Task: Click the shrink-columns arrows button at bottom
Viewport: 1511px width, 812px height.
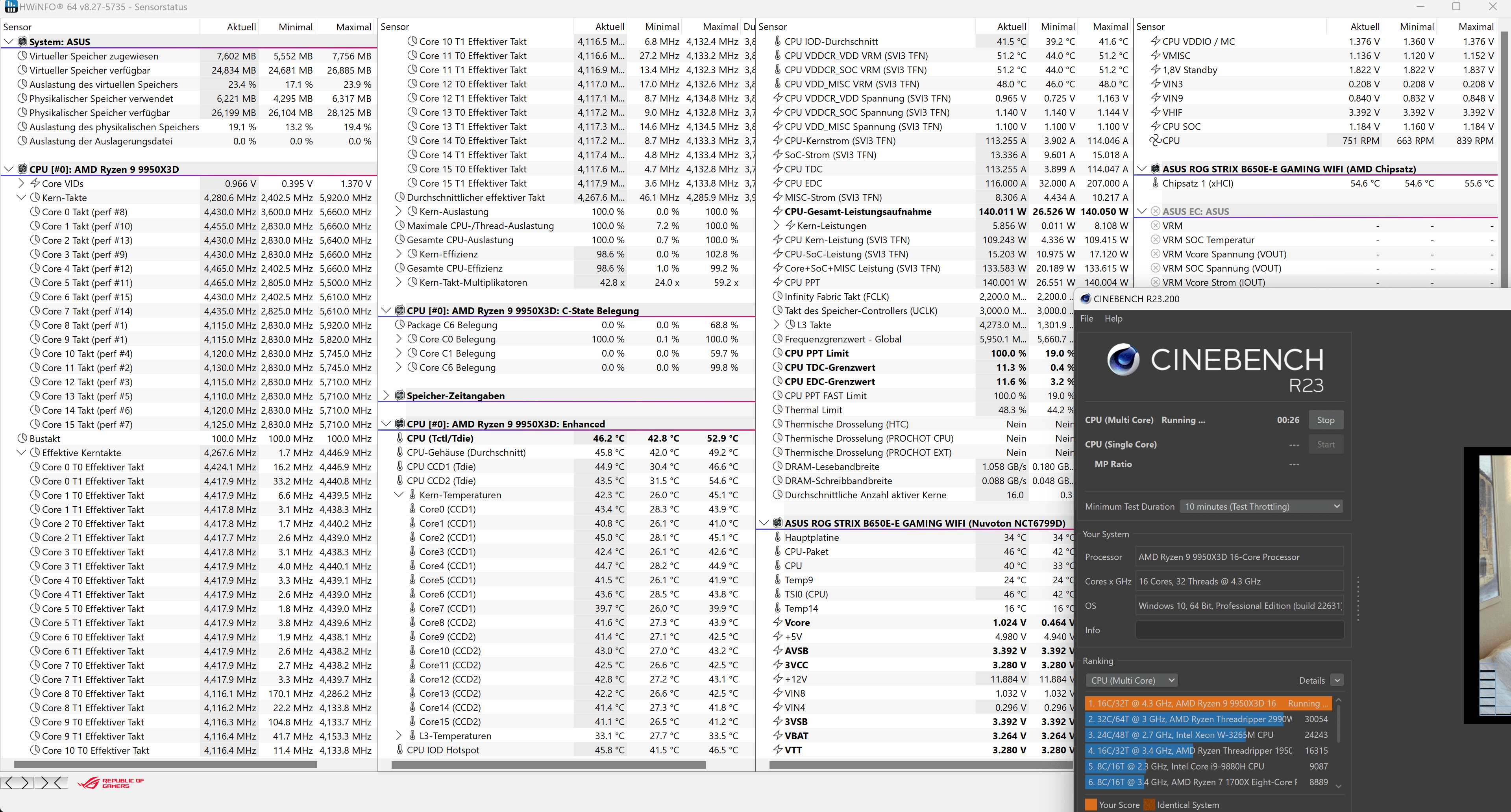Action: coord(51,782)
